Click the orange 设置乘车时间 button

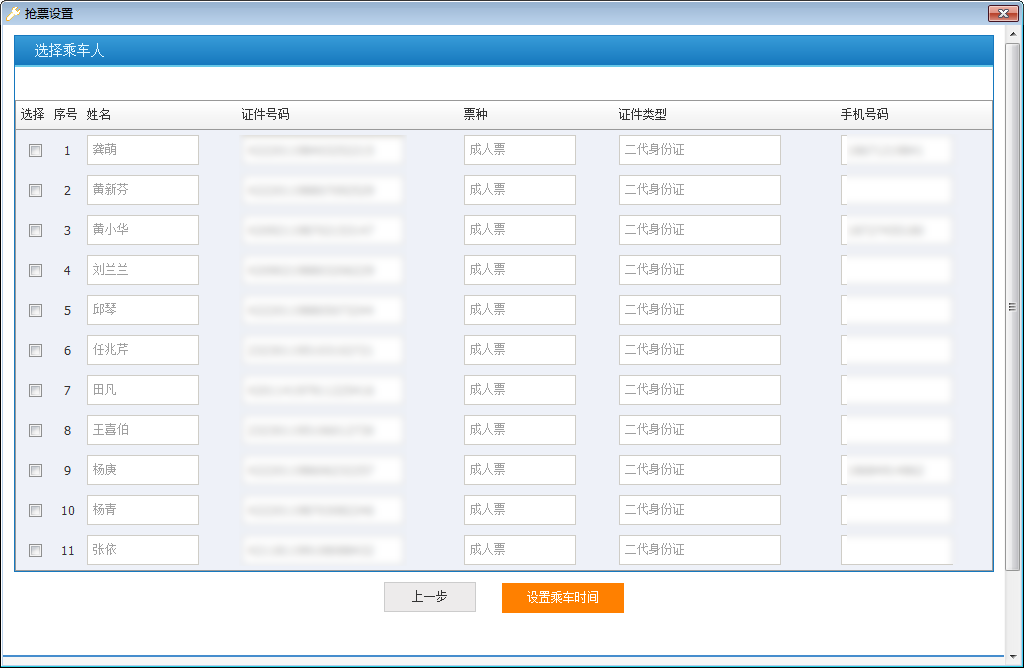[563, 597]
